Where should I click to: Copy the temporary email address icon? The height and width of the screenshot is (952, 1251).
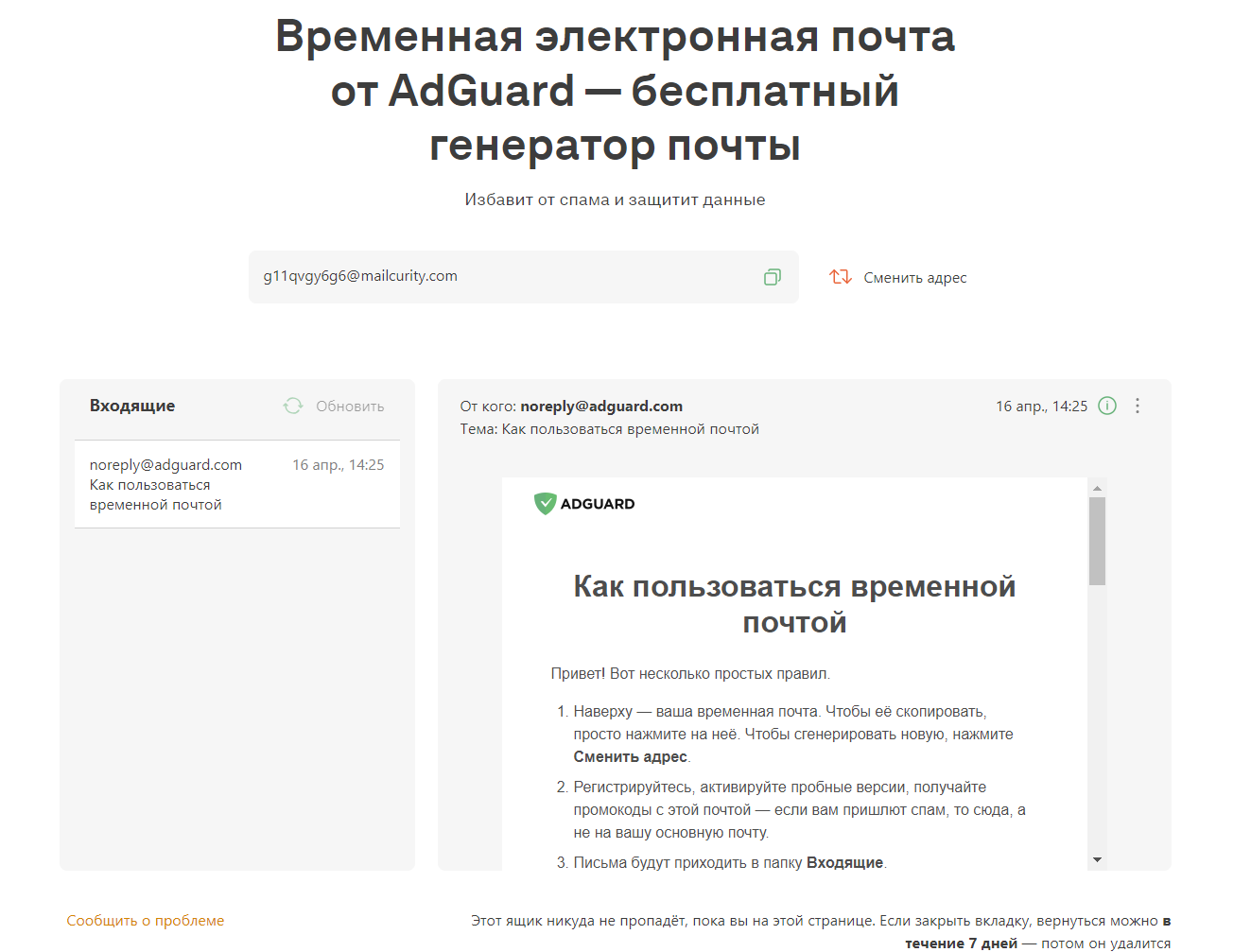pos(773,277)
